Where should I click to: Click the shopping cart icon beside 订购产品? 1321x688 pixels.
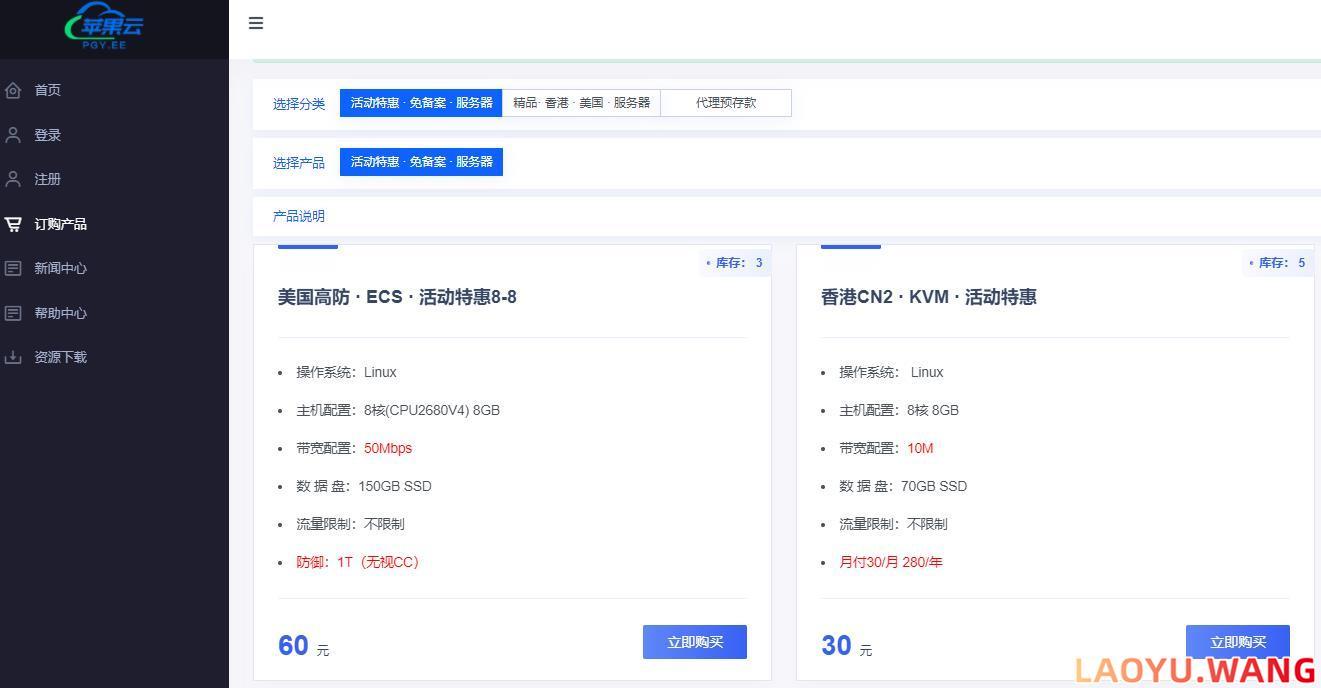pos(13,224)
